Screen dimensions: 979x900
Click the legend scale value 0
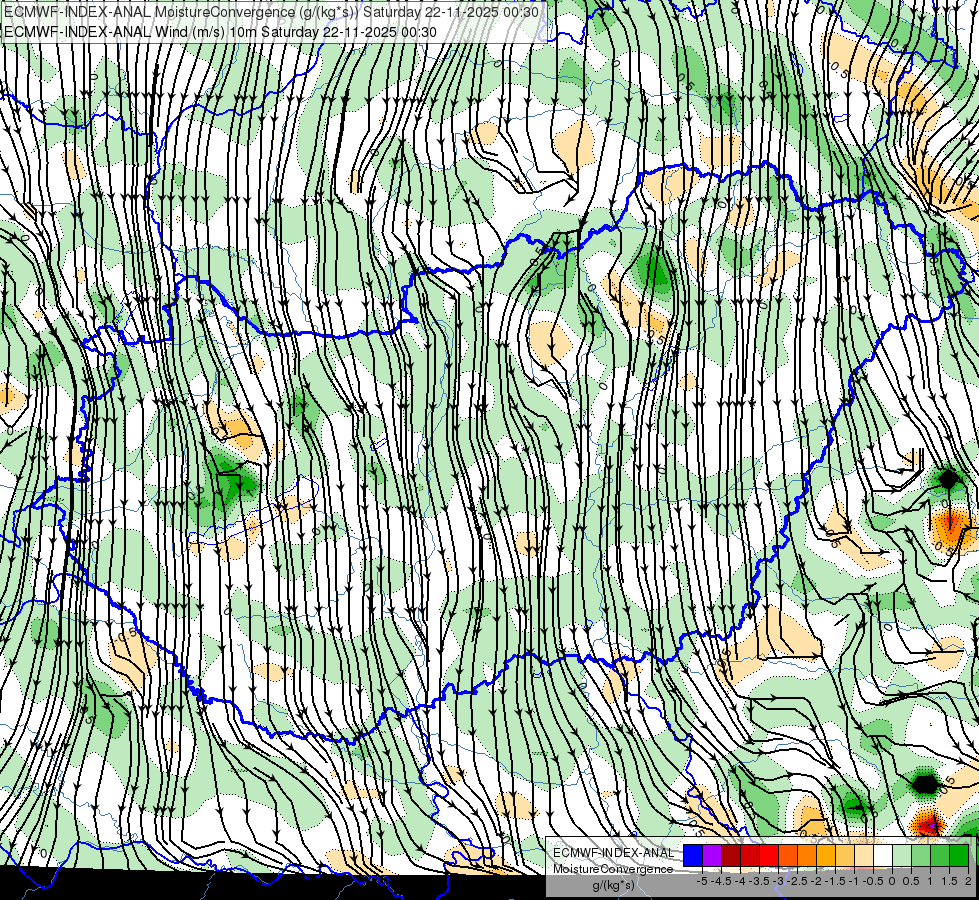click(x=892, y=881)
